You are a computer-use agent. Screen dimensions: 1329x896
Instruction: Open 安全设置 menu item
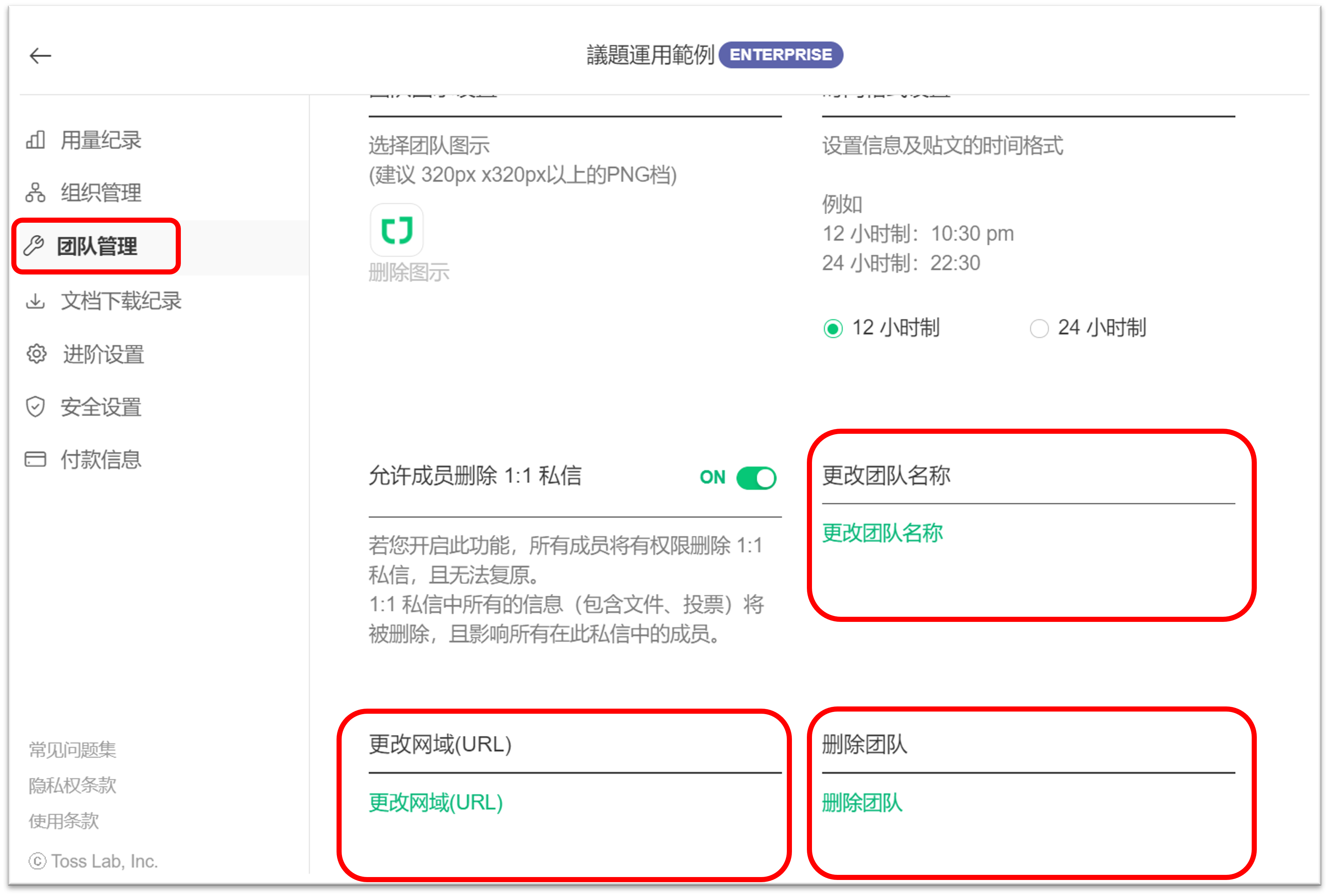tap(101, 407)
